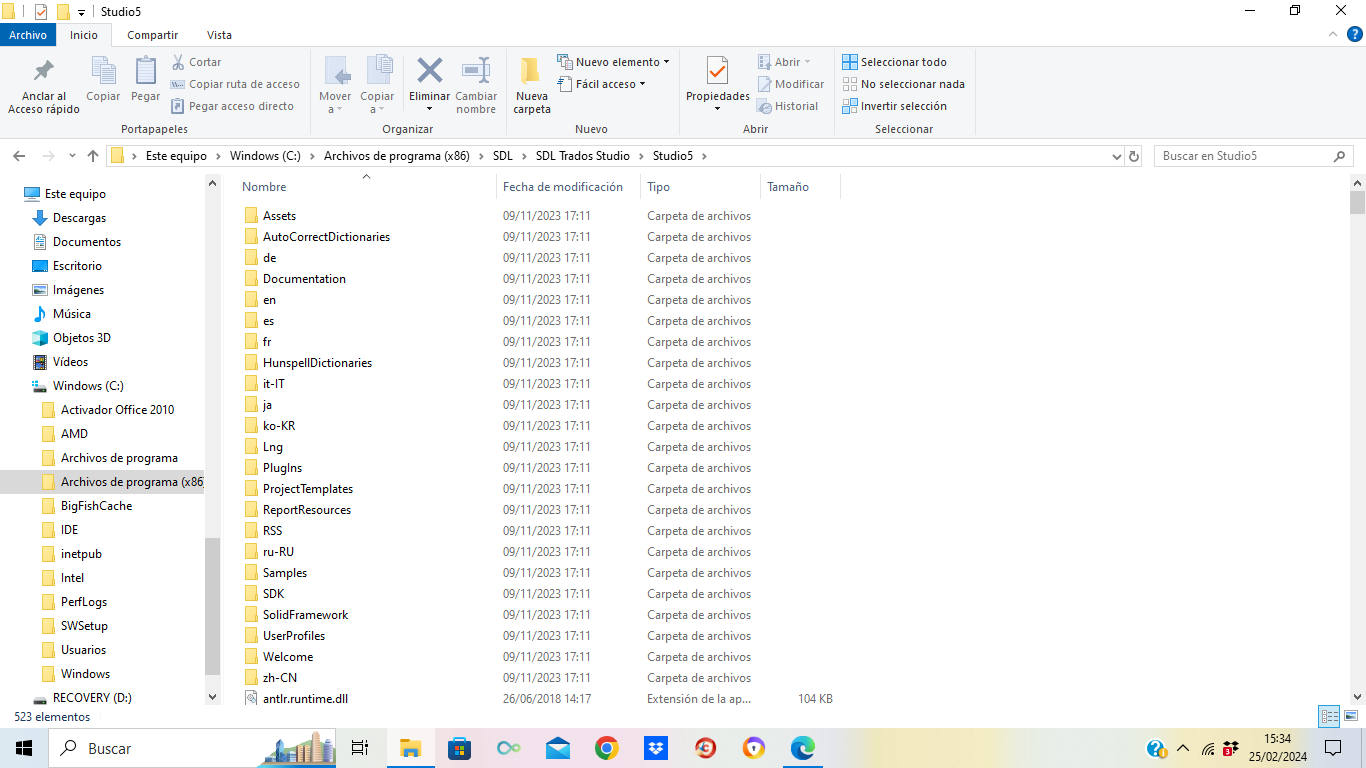Click Seleccionar todo
1366x768 pixels.
(894, 62)
